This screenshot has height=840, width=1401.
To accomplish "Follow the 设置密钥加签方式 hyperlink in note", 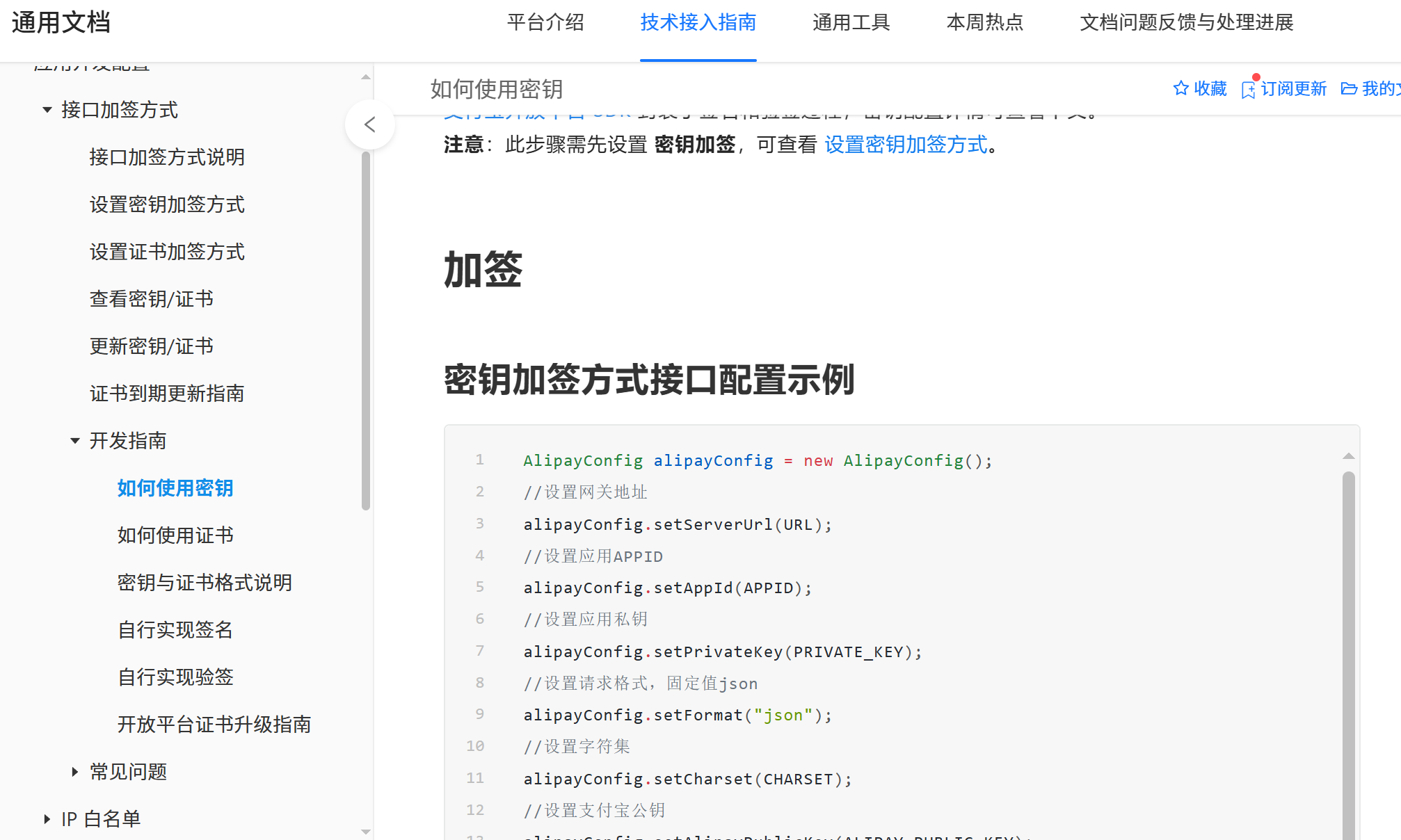I will [x=906, y=145].
